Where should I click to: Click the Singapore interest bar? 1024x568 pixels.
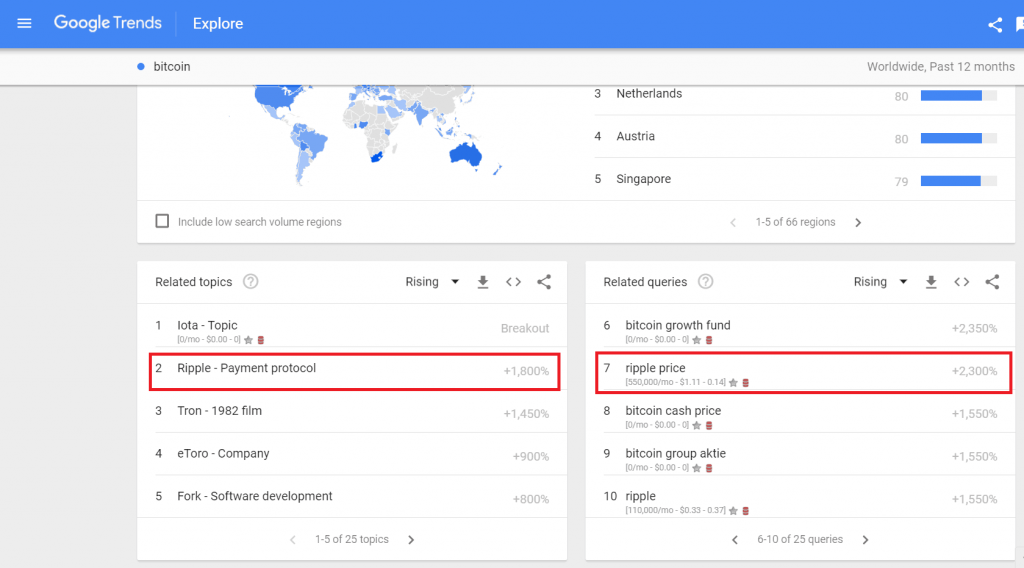coord(959,181)
